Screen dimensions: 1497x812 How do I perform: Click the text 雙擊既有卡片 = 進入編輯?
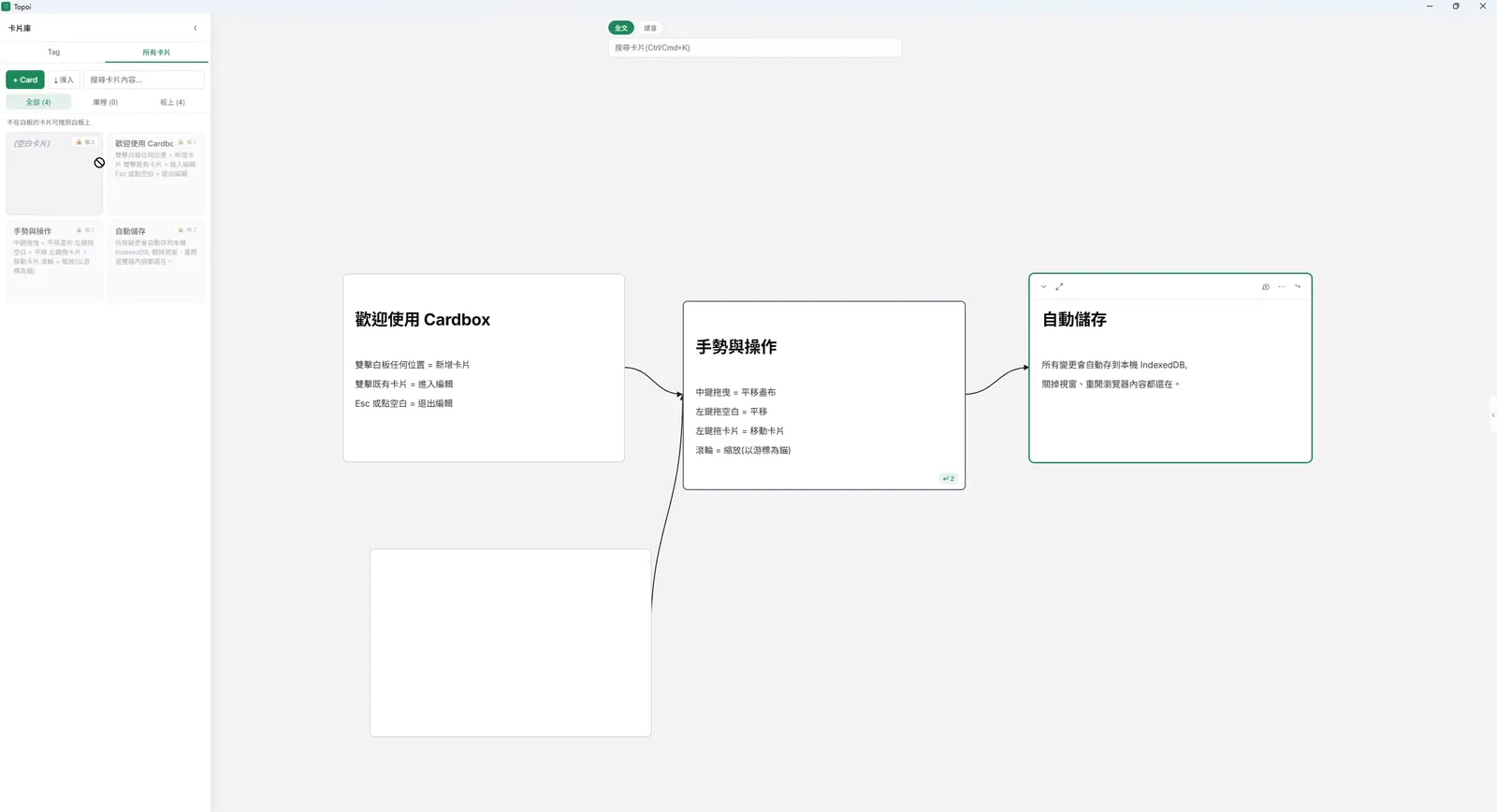pyautogui.click(x=404, y=384)
